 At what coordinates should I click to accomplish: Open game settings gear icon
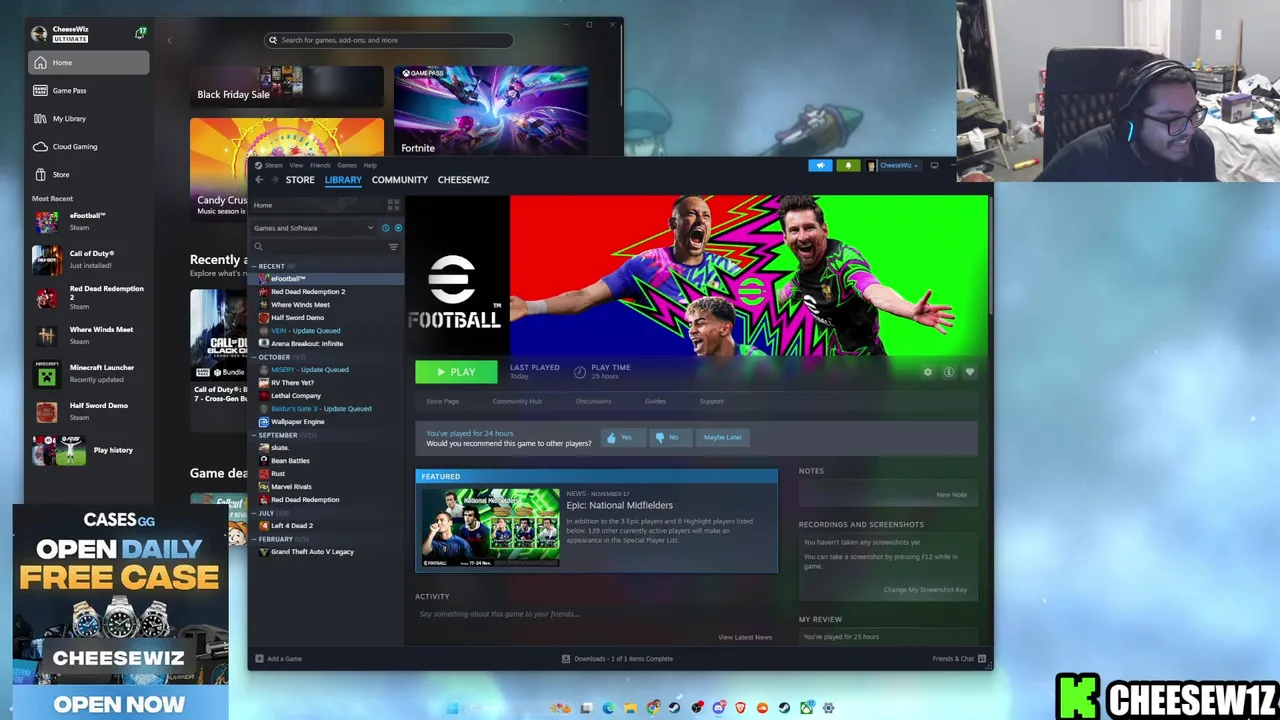928,372
